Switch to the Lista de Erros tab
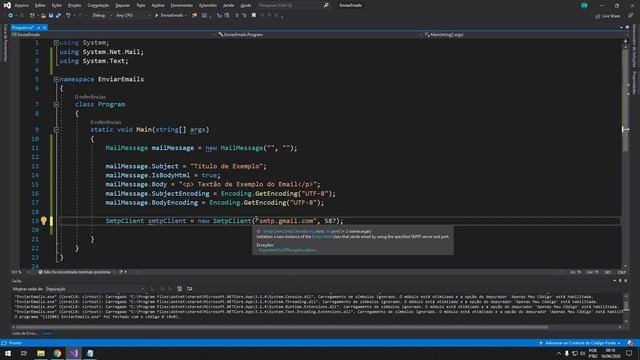The width and height of the screenshot is (640, 360). click(x=24, y=333)
